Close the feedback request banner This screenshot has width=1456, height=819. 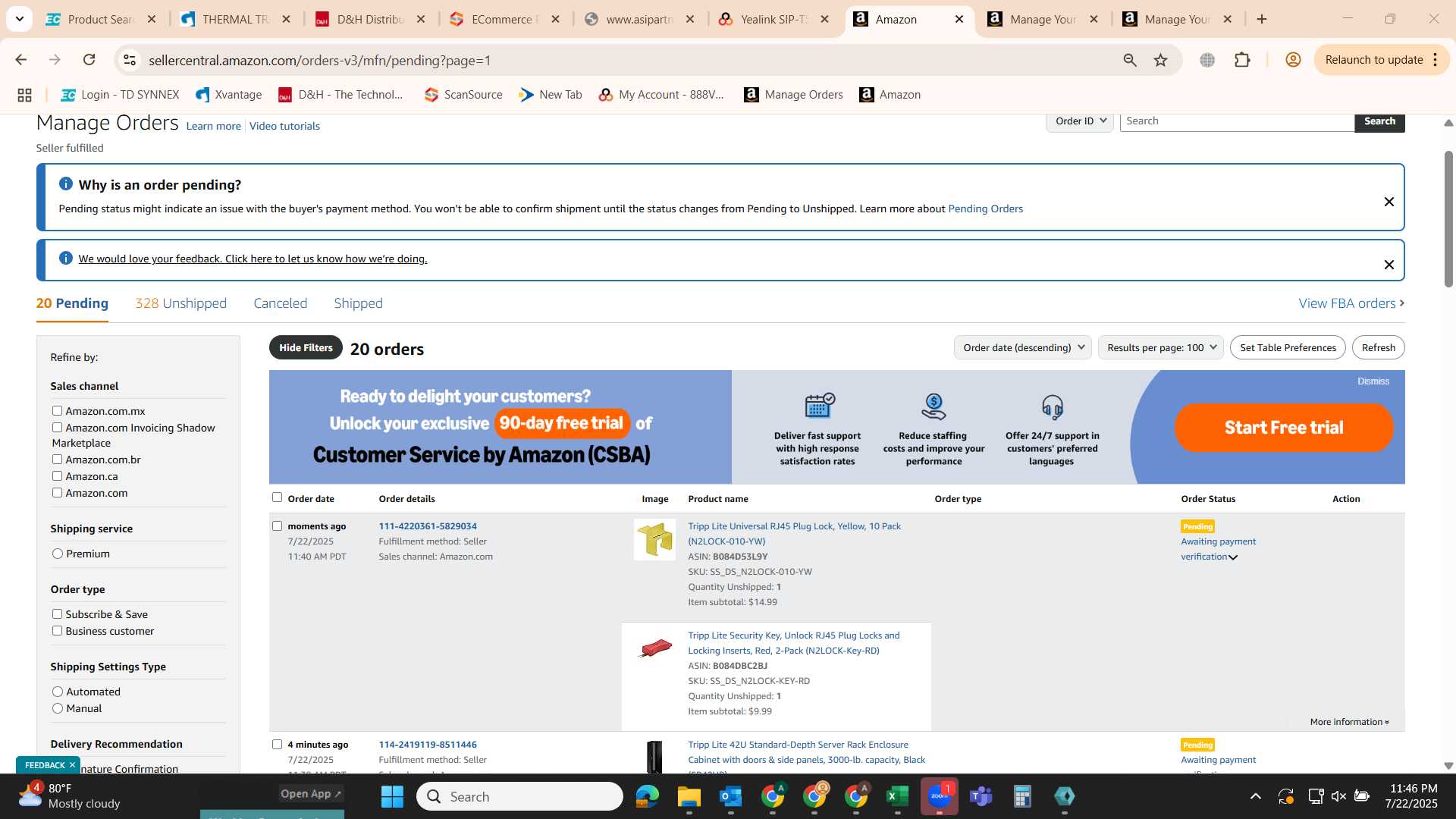pos(1389,265)
